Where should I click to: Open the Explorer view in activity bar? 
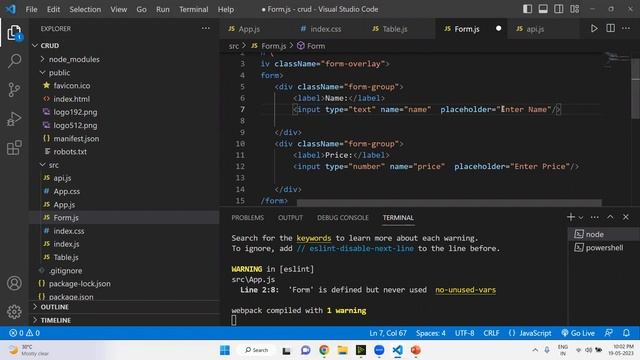[14, 33]
